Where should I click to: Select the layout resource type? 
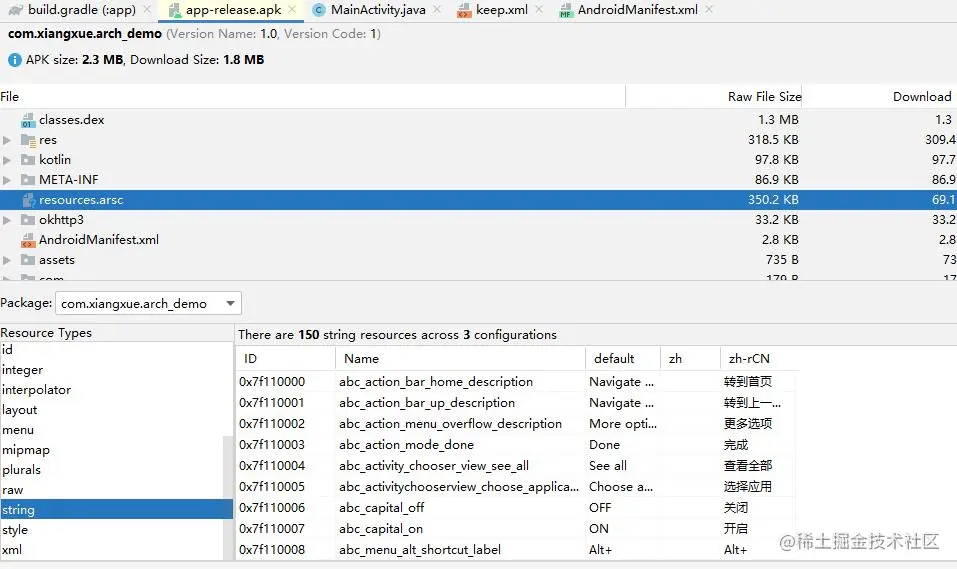[x=112, y=410]
